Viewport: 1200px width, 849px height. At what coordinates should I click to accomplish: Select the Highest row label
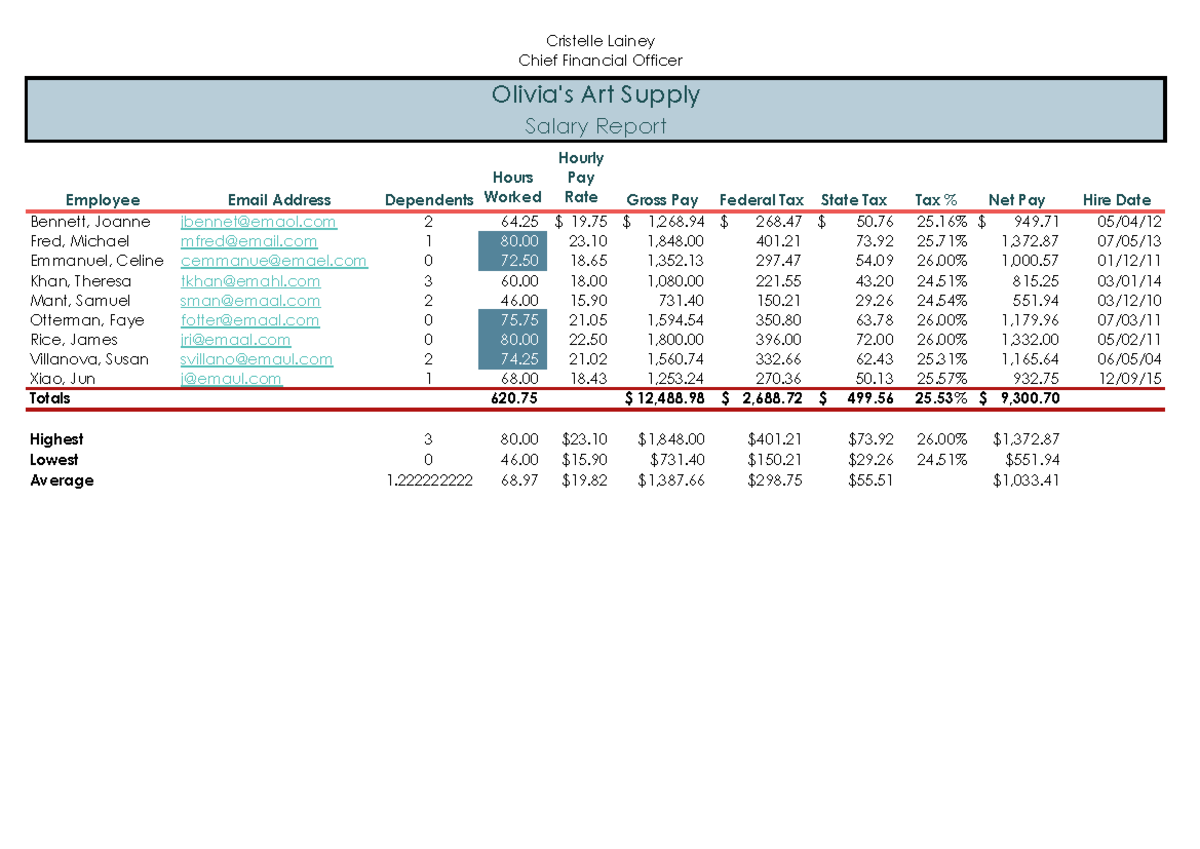pos(57,439)
